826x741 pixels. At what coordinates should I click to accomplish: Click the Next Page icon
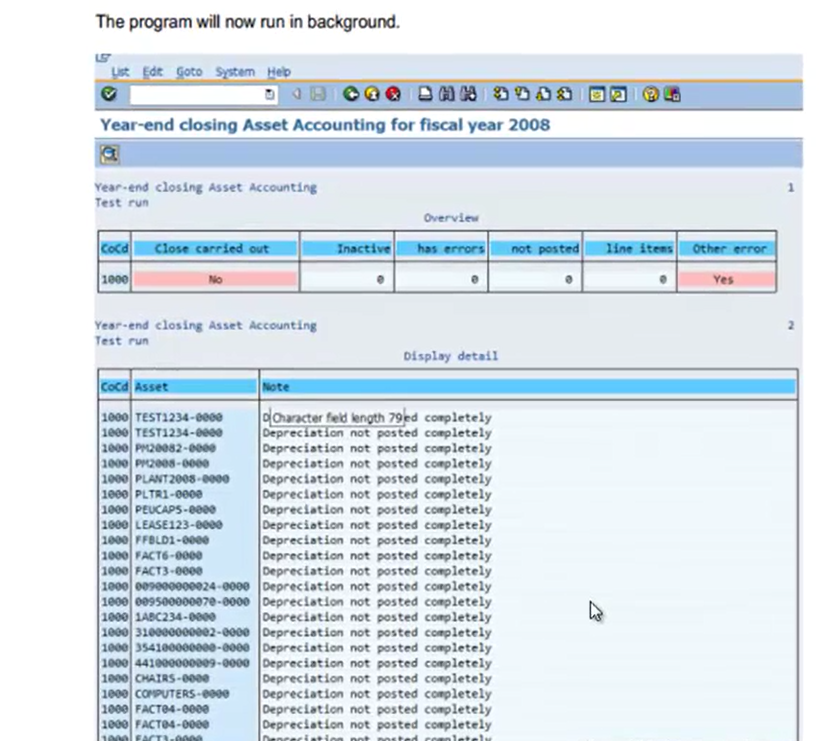click(543, 94)
